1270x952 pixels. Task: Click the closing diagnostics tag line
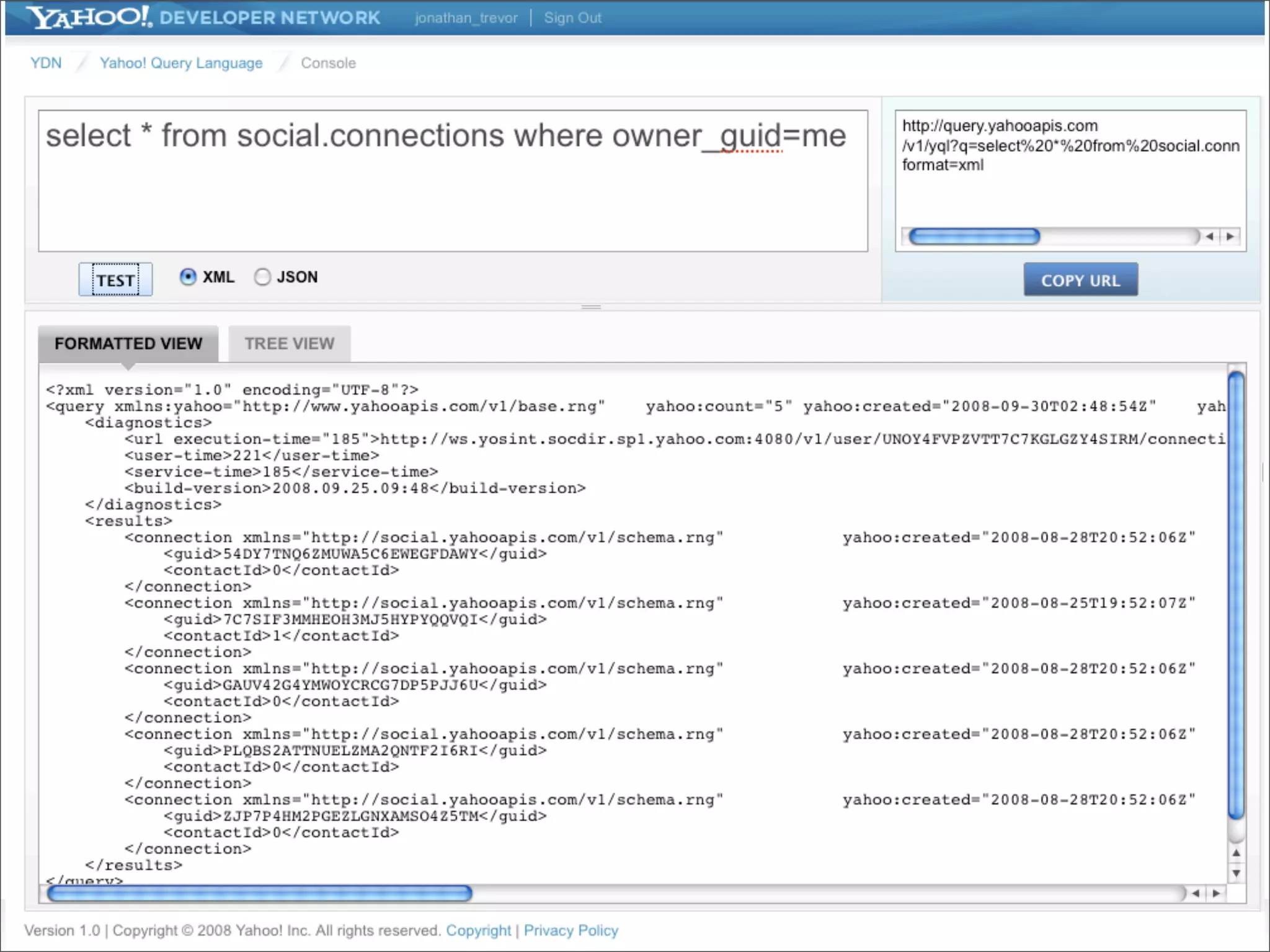pyautogui.click(x=153, y=505)
